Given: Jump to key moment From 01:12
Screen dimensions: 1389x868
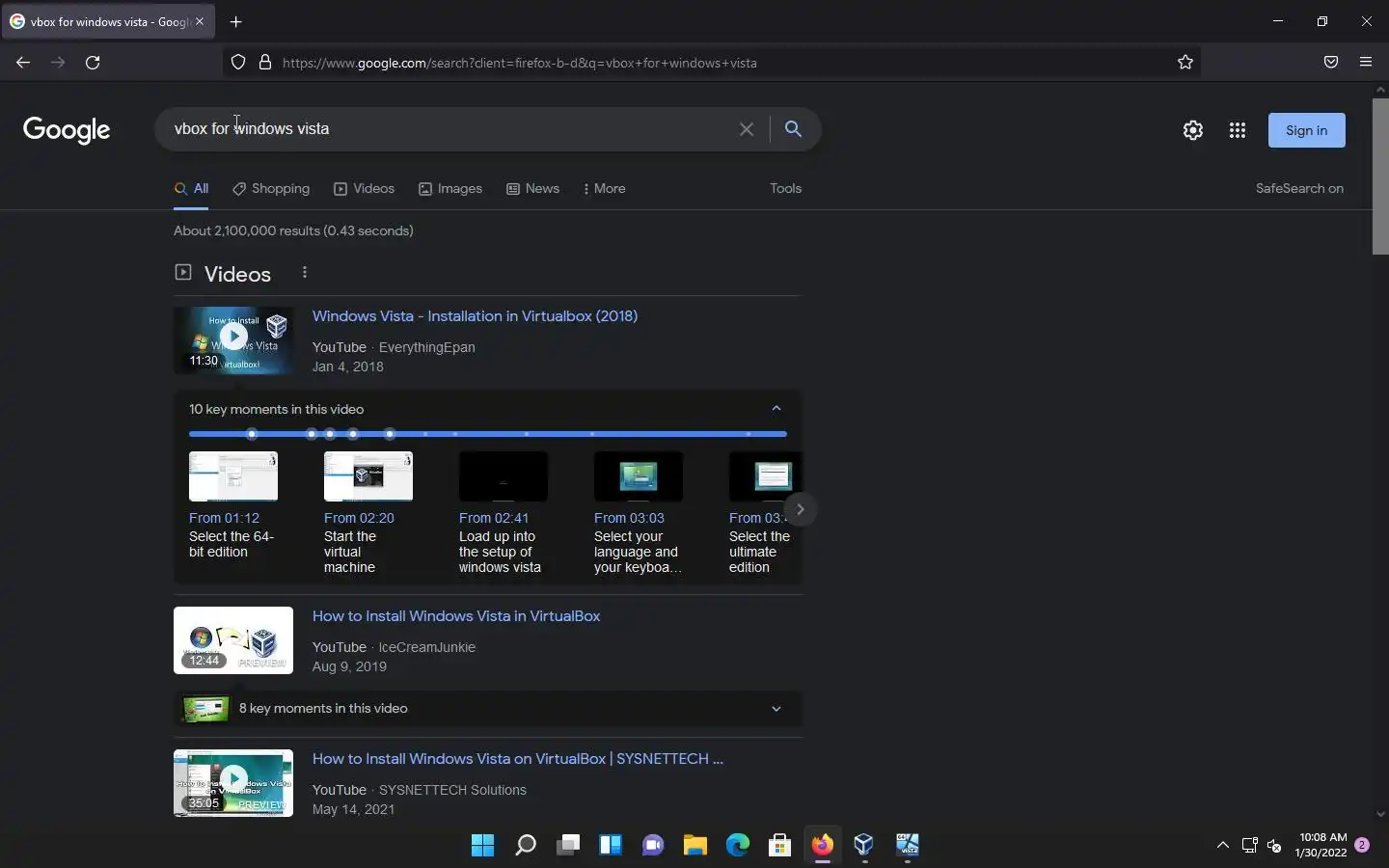Looking at the screenshot, I should point(224,518).
